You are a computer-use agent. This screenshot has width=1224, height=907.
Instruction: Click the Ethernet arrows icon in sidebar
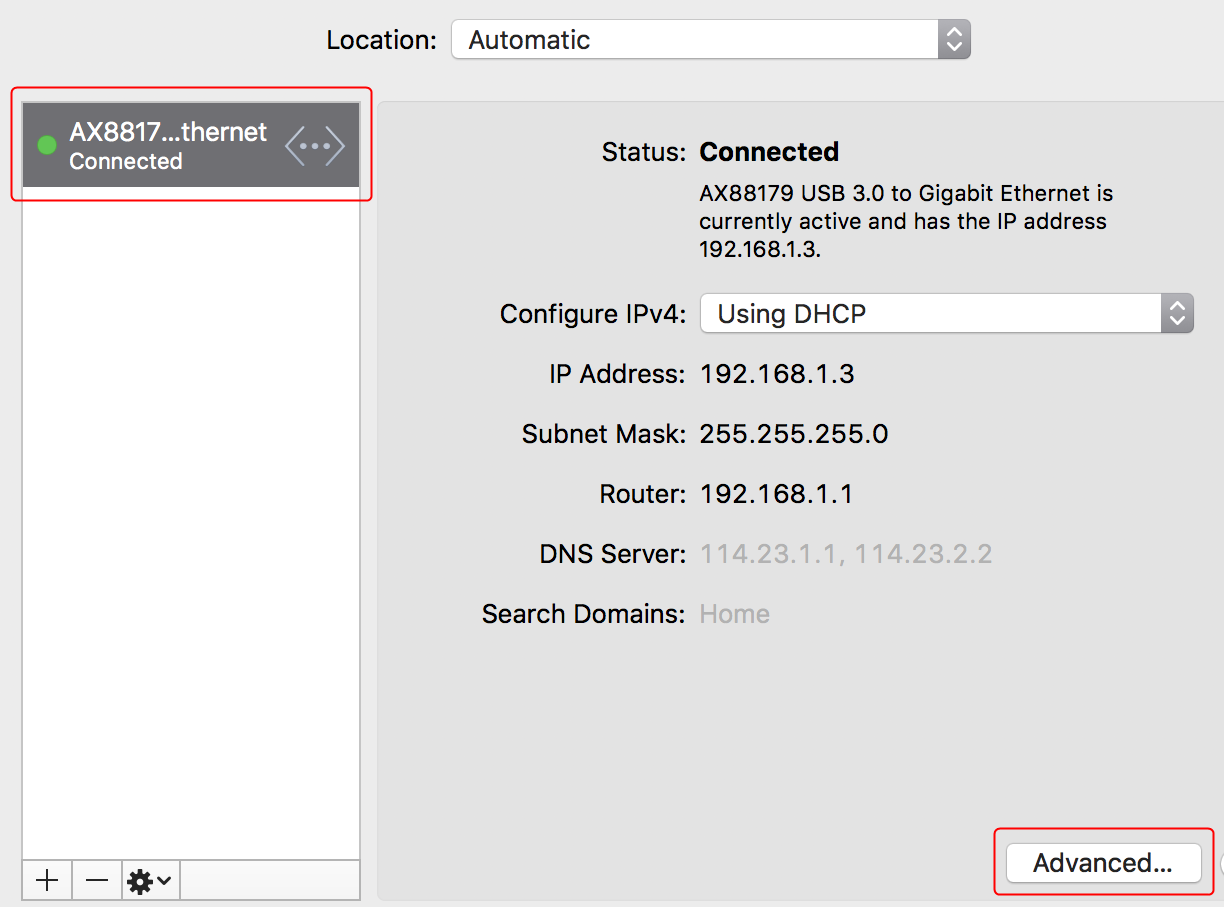[314, 146]
